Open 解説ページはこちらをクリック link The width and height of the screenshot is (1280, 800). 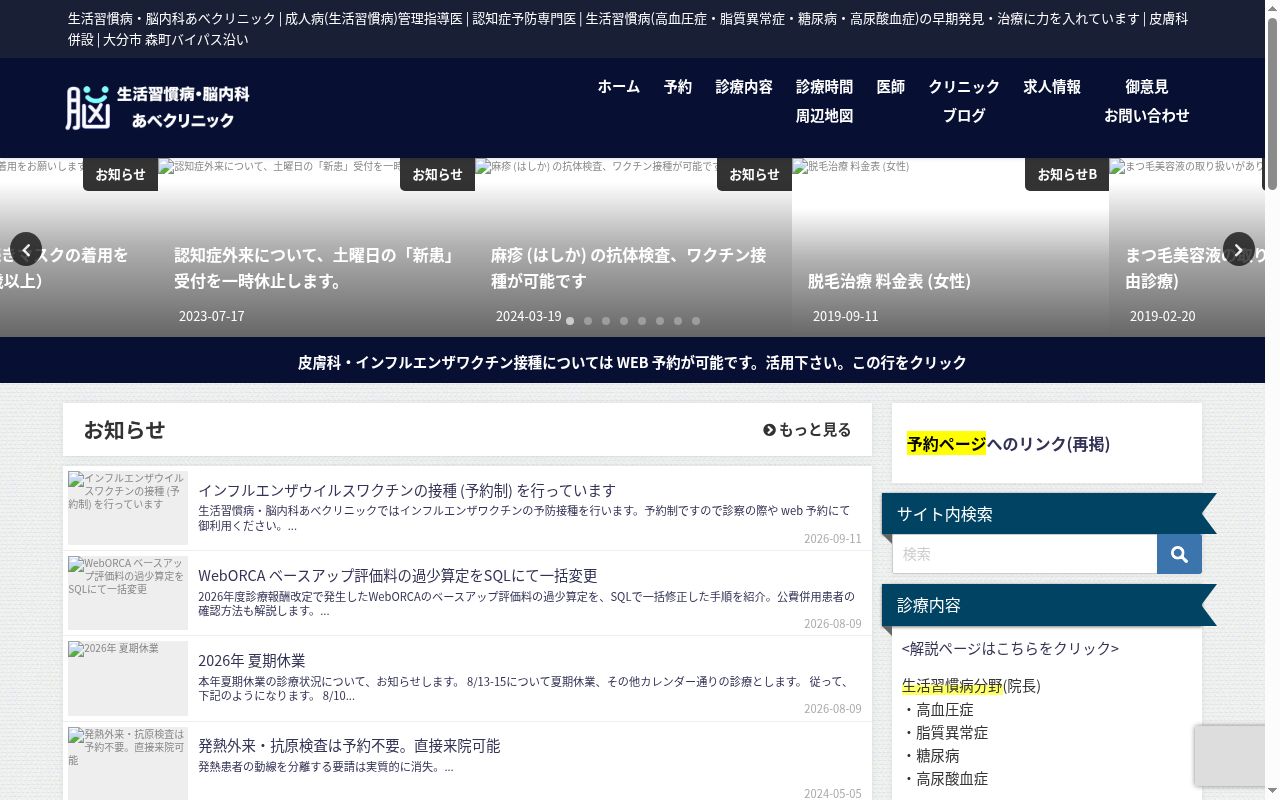tap(1010, 648)
